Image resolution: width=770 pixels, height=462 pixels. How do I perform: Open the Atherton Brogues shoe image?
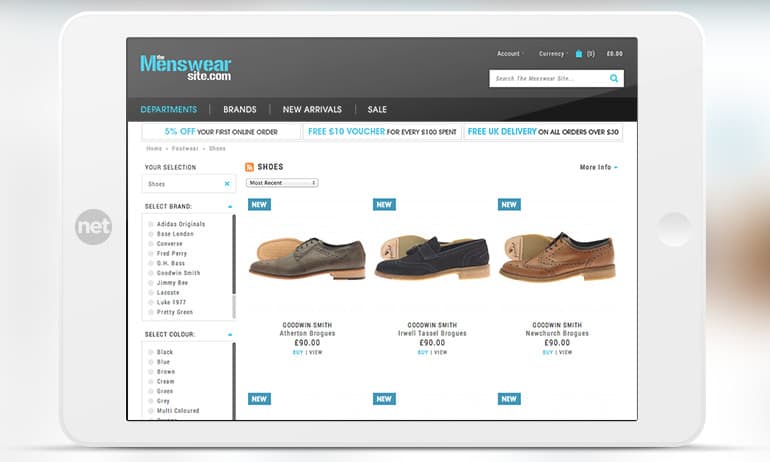coord(307,258)
